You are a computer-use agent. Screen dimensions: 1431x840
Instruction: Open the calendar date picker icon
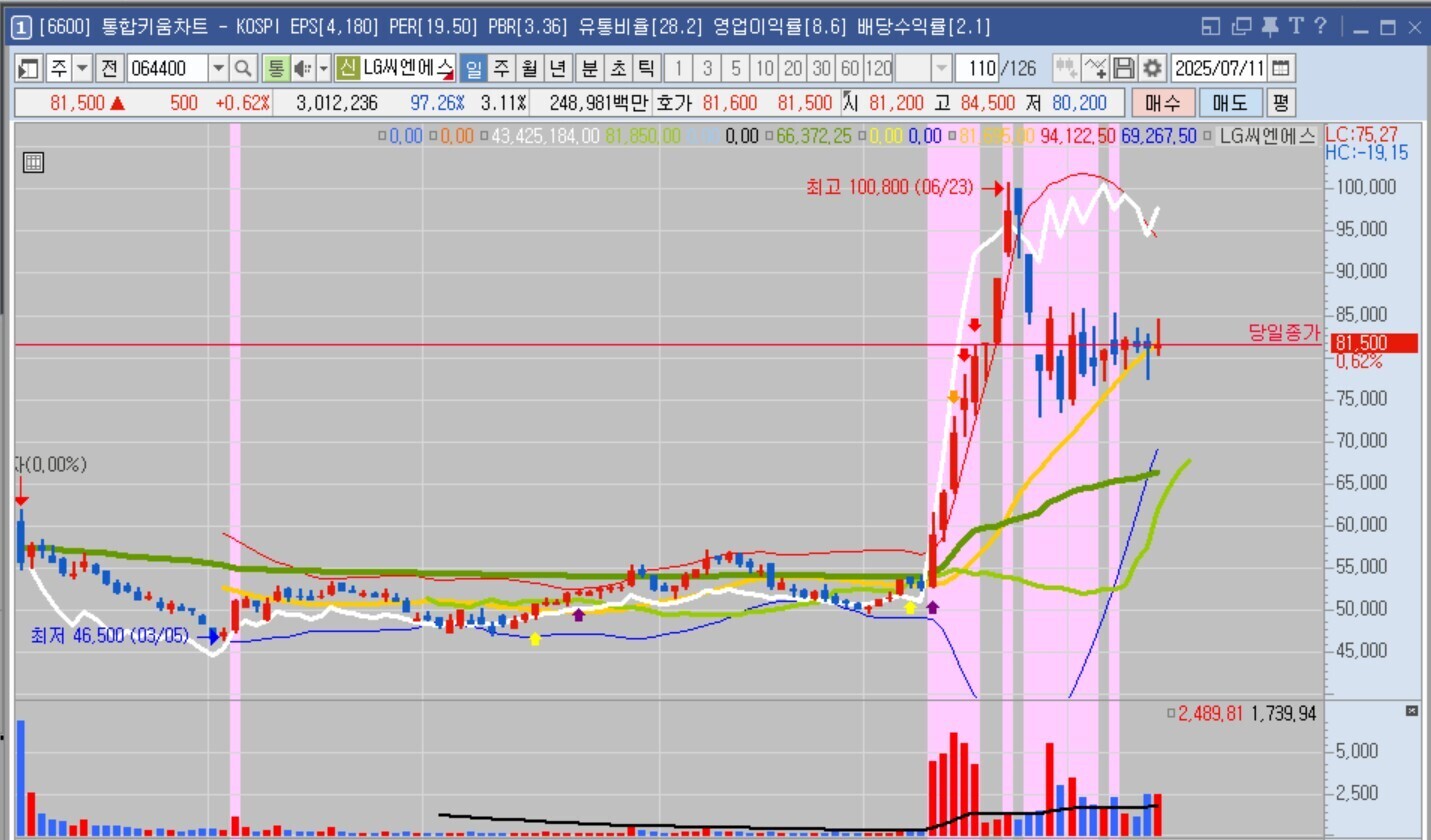(1281, 68)
